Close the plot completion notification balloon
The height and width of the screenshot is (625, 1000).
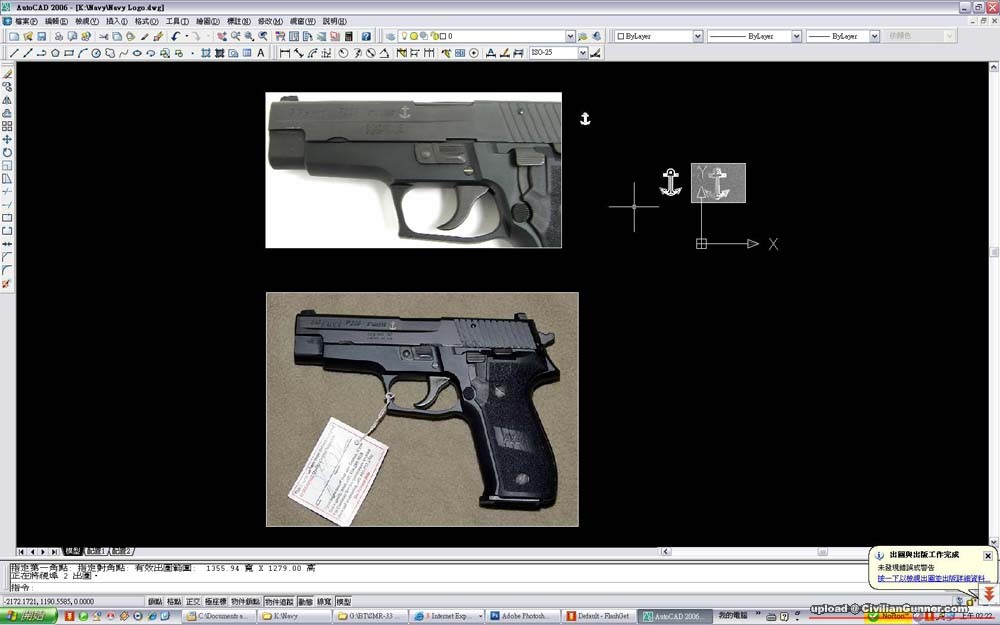[987, 555]
